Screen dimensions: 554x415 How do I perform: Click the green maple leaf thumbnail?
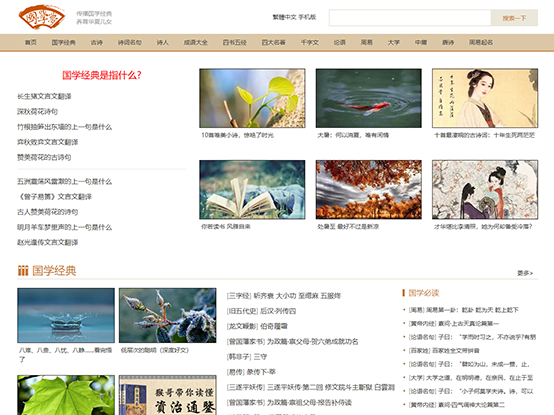[x=66, y=395]
